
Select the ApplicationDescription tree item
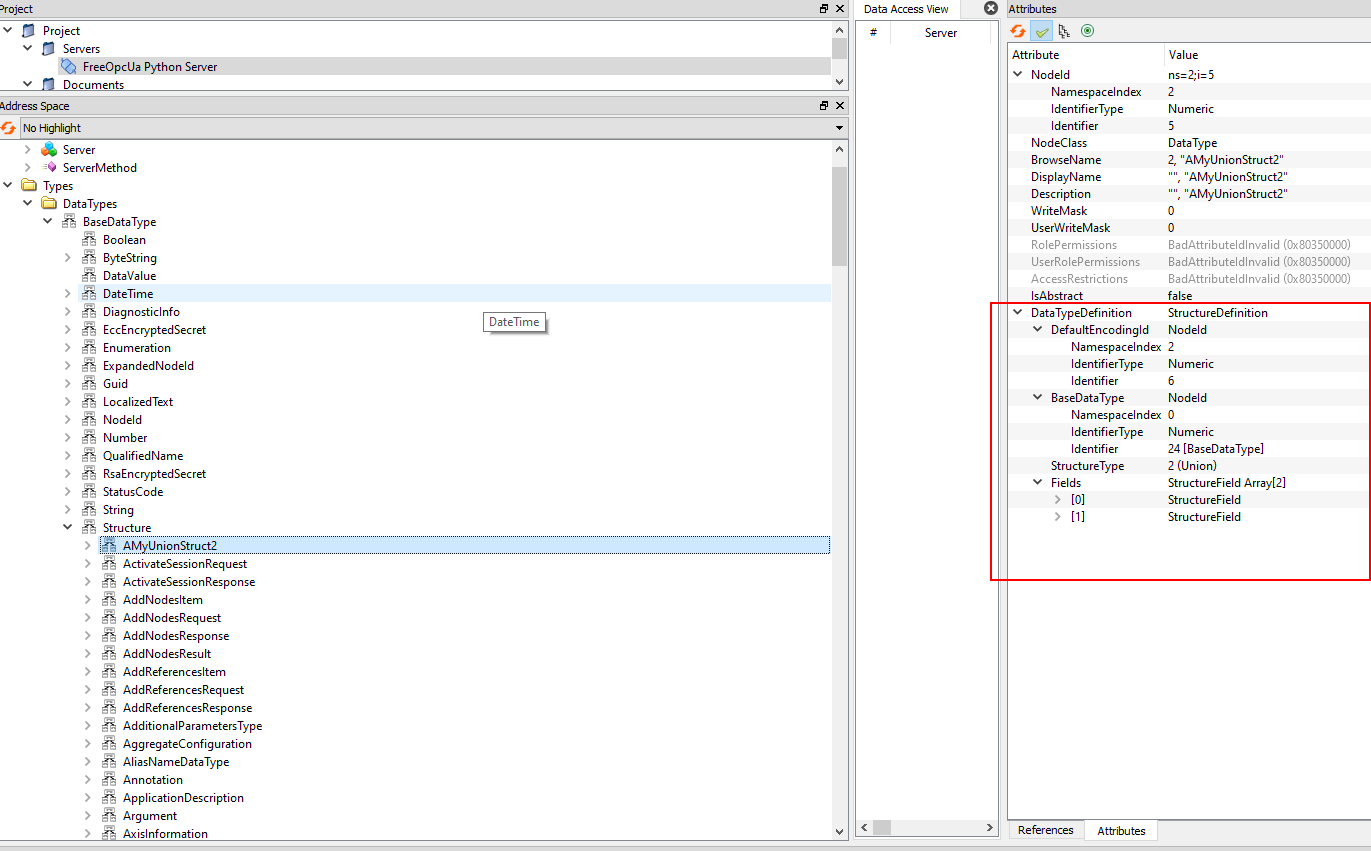[183, 798]
